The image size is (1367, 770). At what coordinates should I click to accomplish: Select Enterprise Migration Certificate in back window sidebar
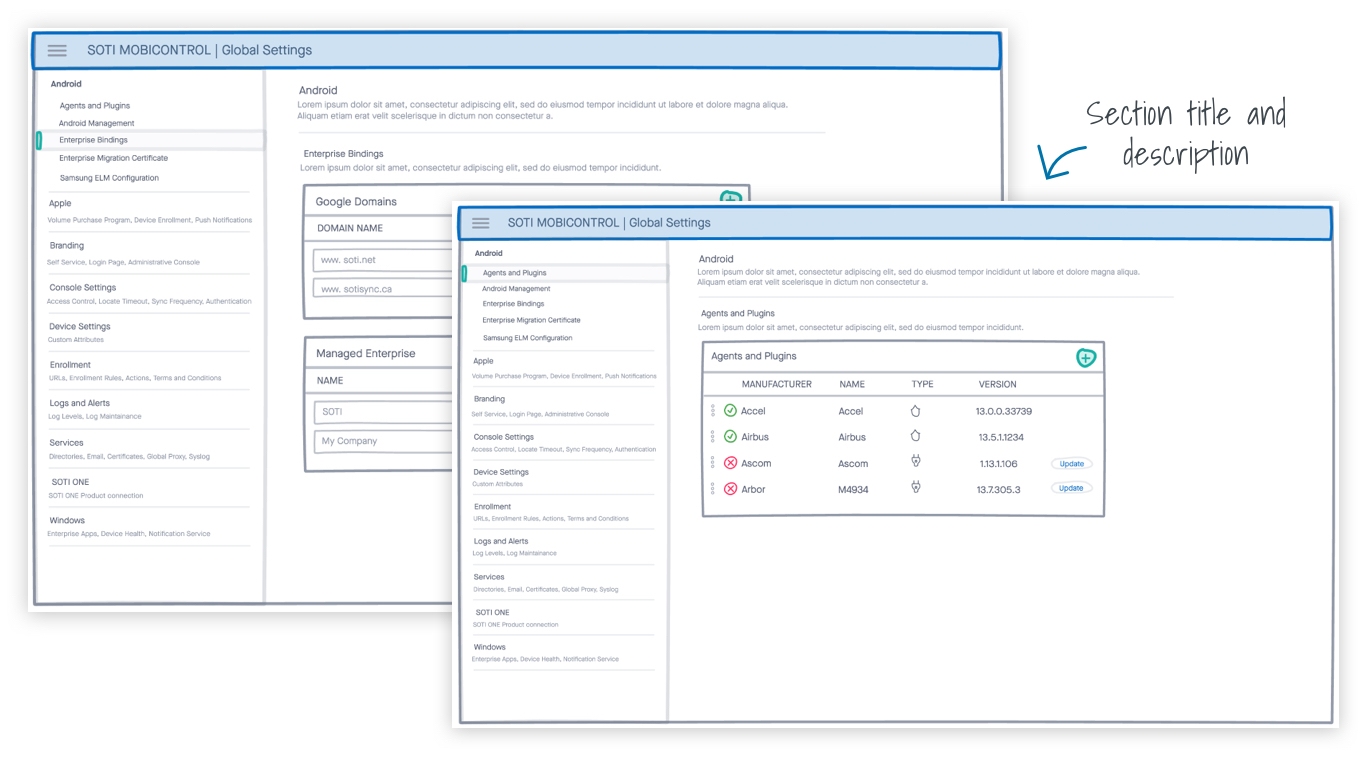tap(113, 158)
